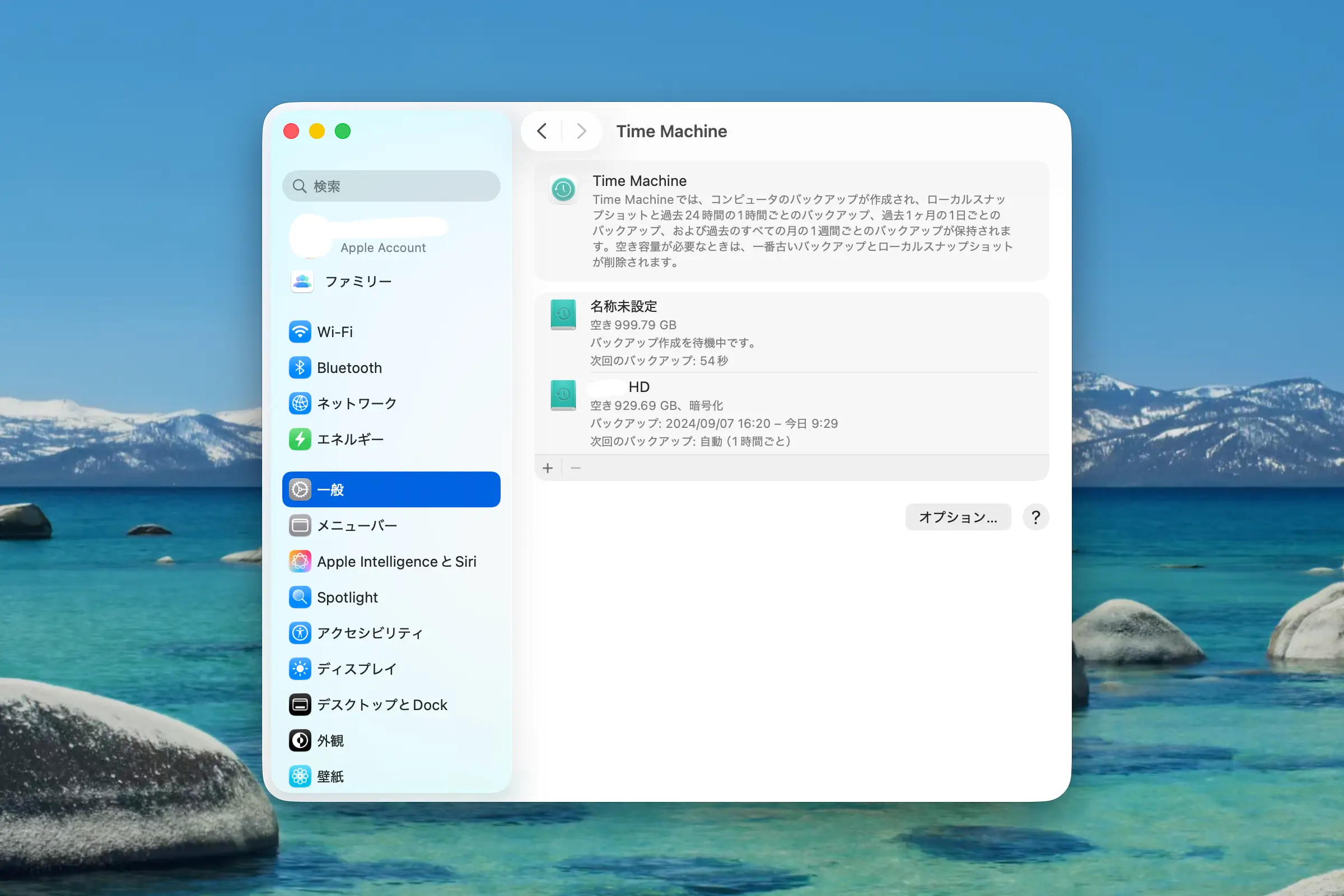Add a backup disk with plus button
The image size is (1344, 896).
pos(548,469)
